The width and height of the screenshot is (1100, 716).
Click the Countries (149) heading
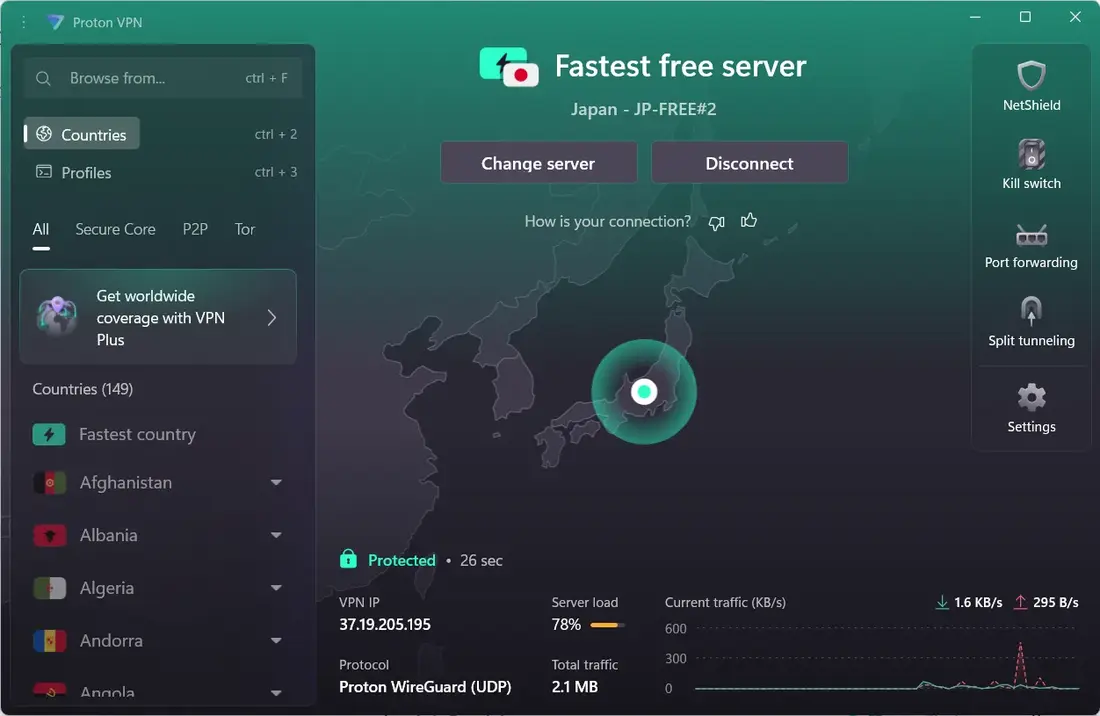click(x=83, y=389)
